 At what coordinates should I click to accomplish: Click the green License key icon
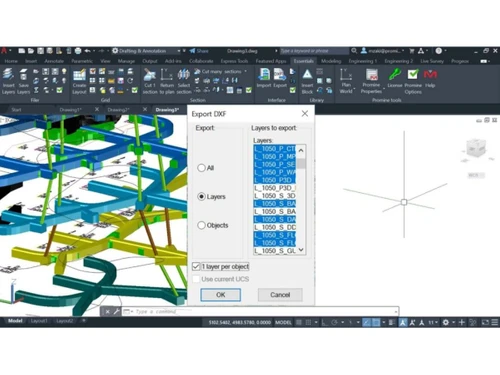[x=395, y=78]
